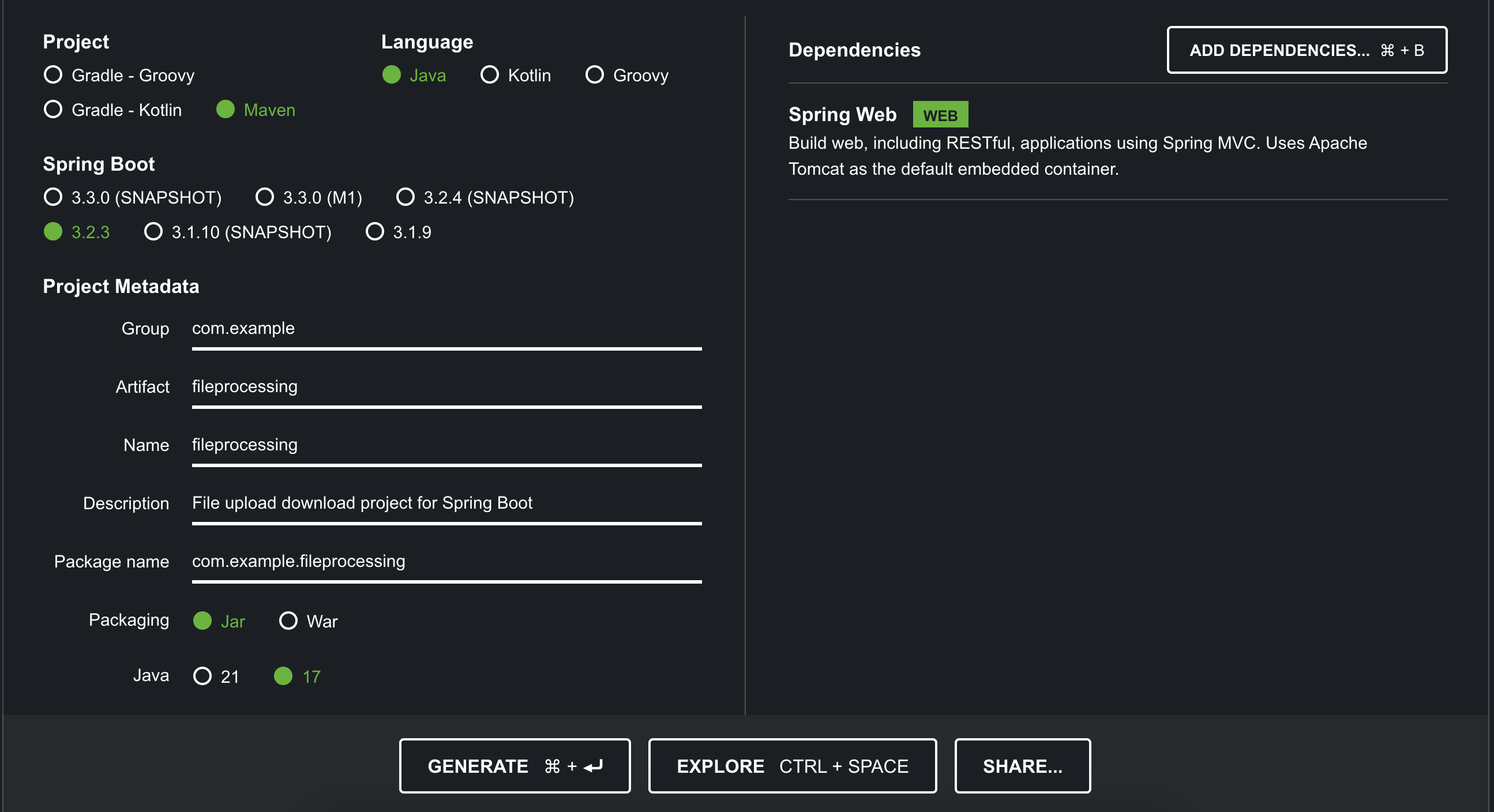The height and width of the screenshot is (812, 1494).
Task: Choose Spring Boot 3.3.0 (M1) version
Action: click(x=265, y=197)
